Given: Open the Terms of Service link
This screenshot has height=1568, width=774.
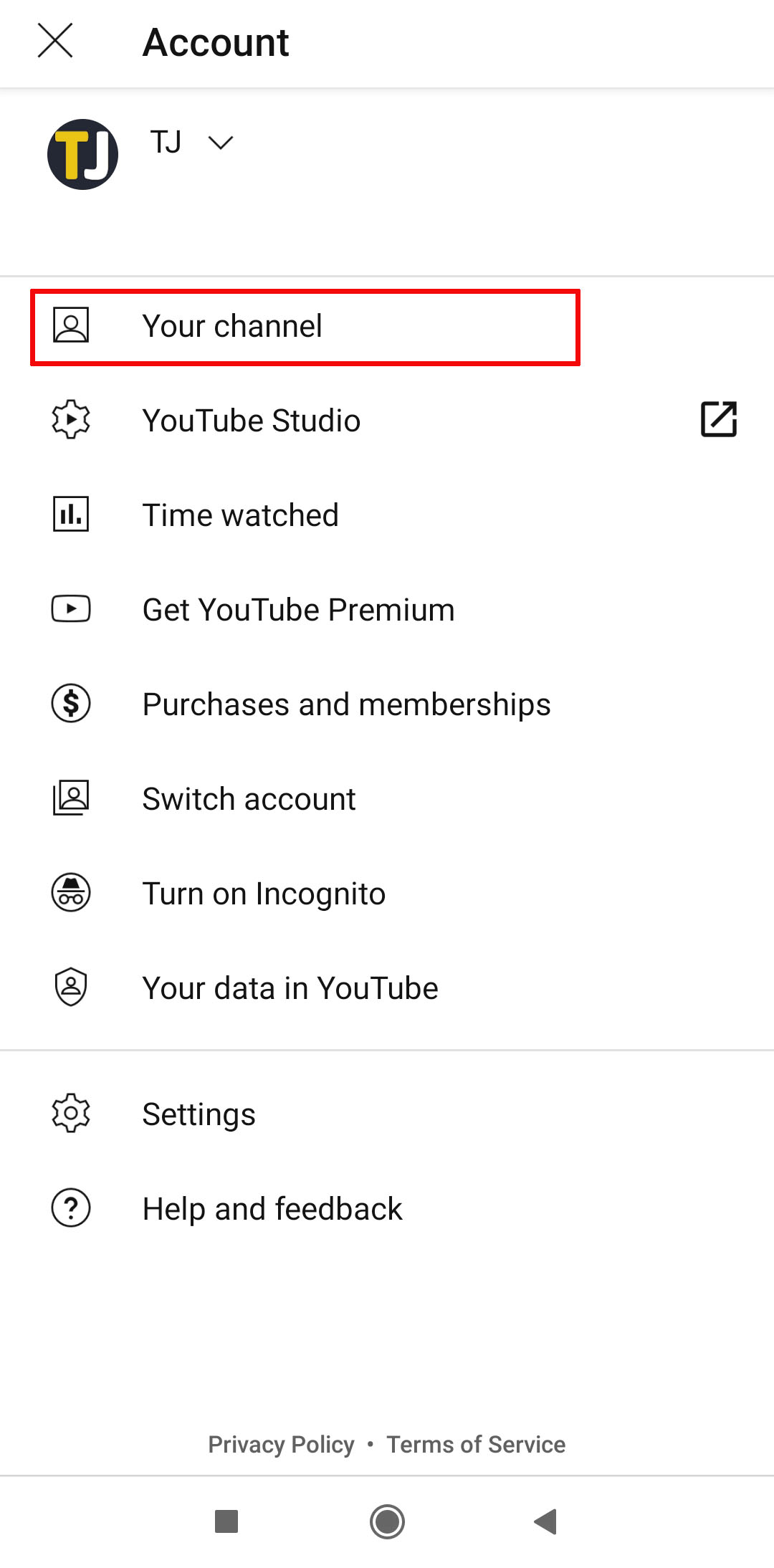Looking at the screenshot, I should pos(476,1445).
